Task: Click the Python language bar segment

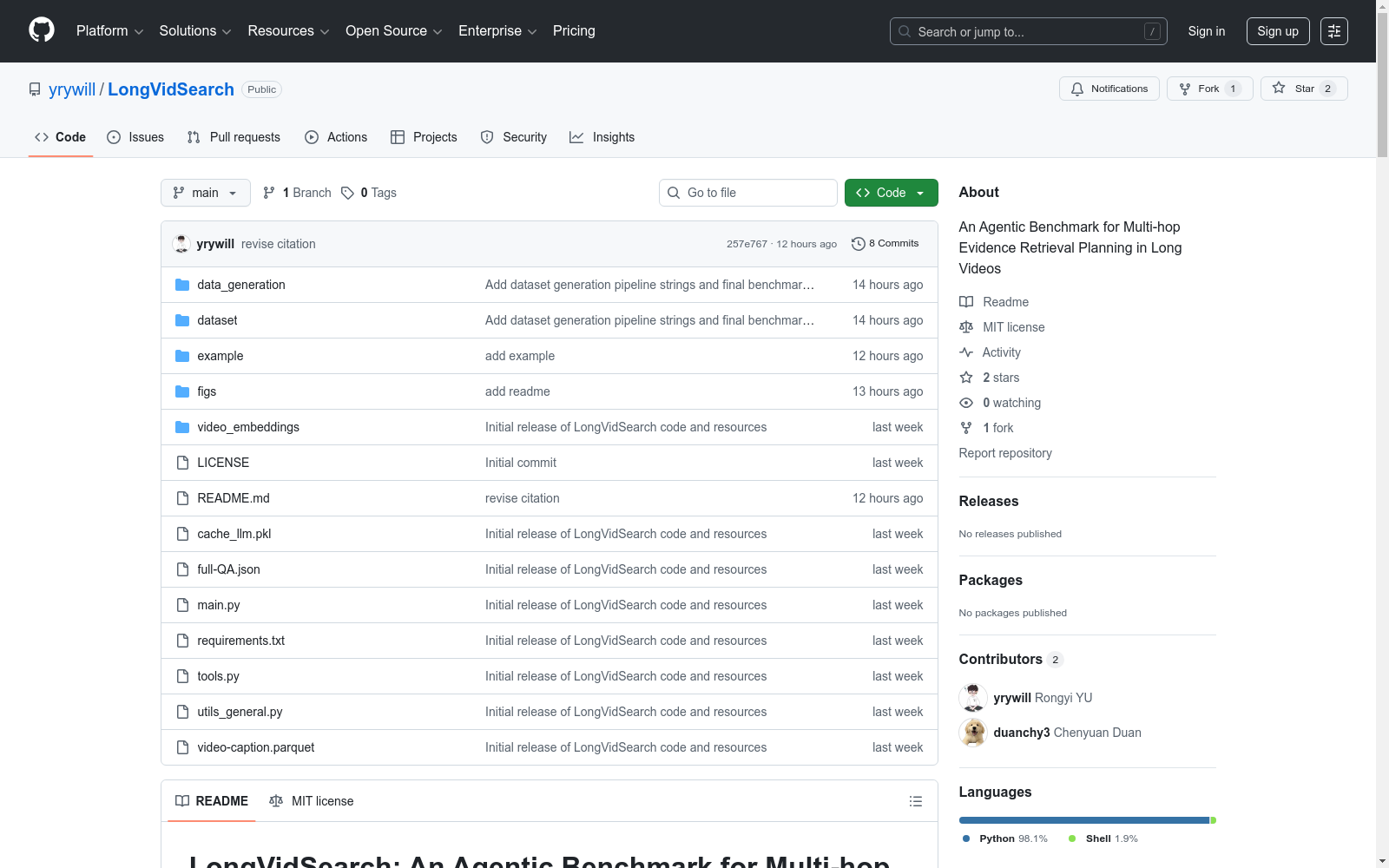Action: pos(1084,820)
